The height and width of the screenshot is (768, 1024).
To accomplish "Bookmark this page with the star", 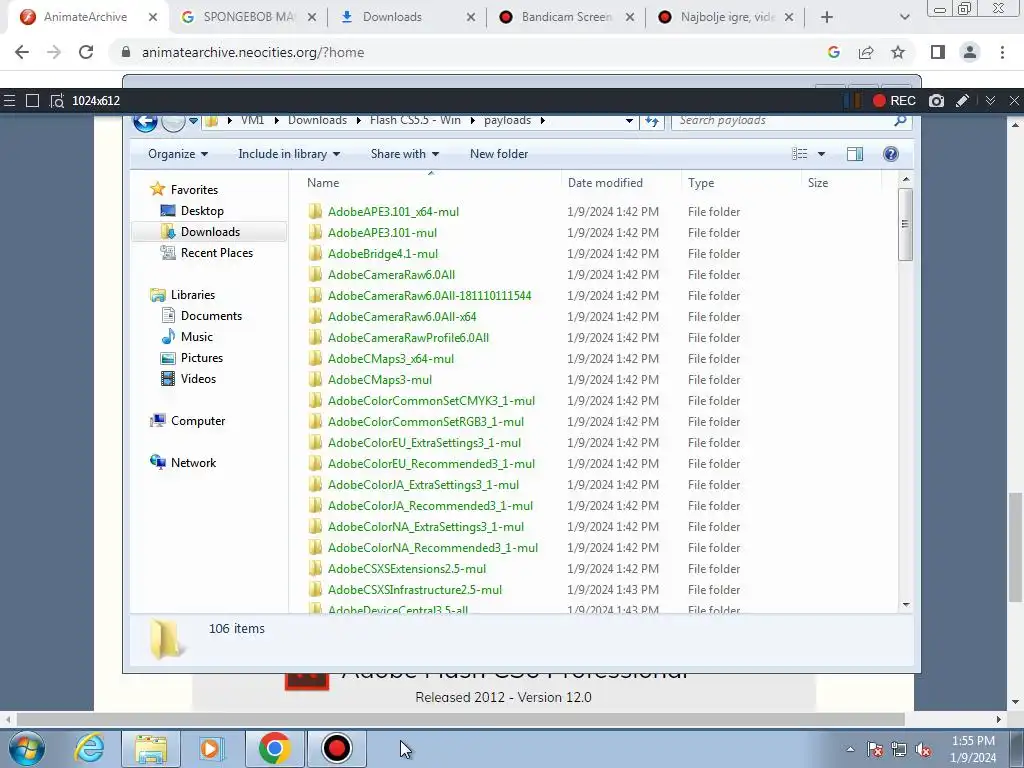I will pos(898,52).
